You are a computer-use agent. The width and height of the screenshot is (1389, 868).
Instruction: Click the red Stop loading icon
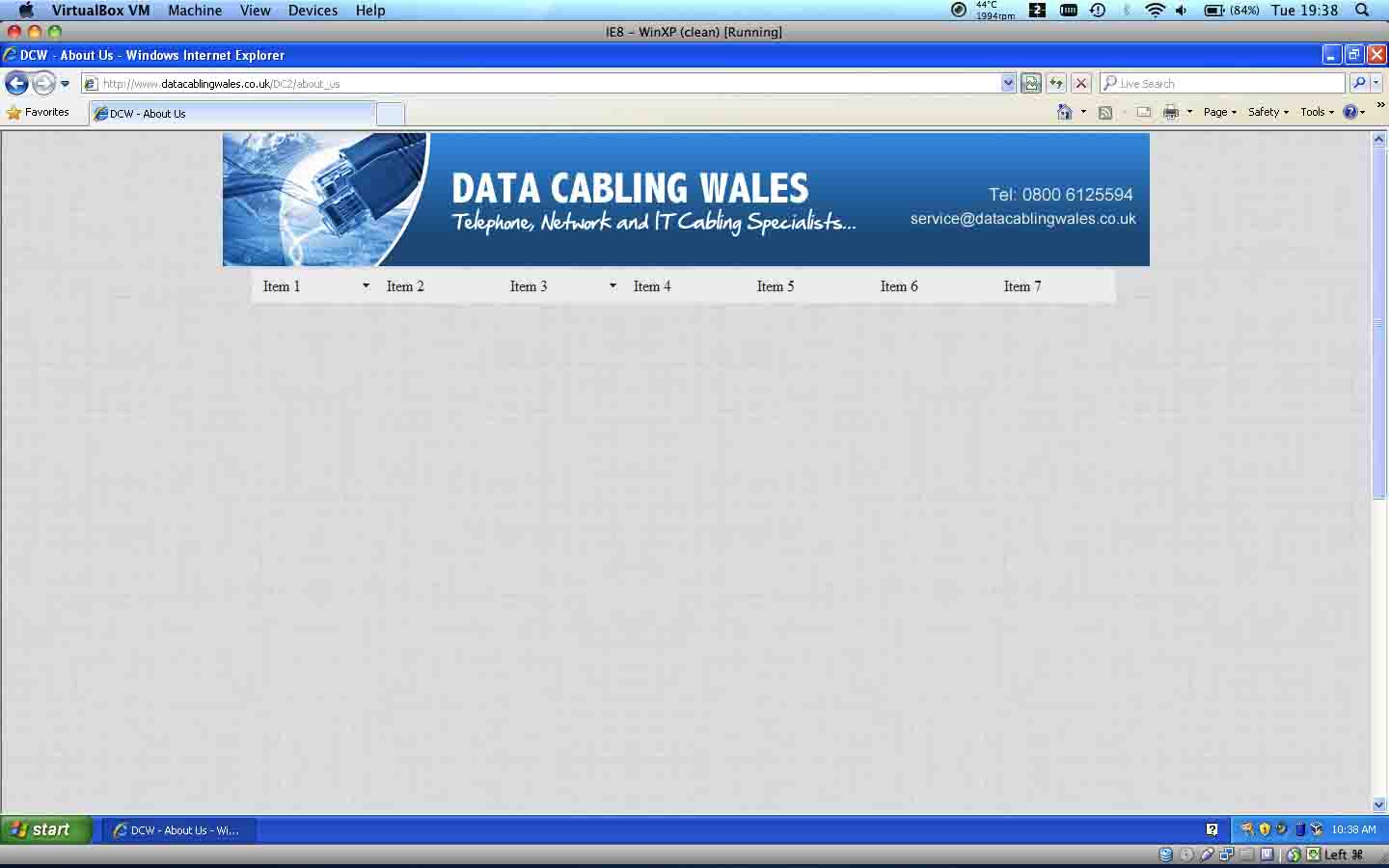pyautogui.click(x=1081, y=84)
